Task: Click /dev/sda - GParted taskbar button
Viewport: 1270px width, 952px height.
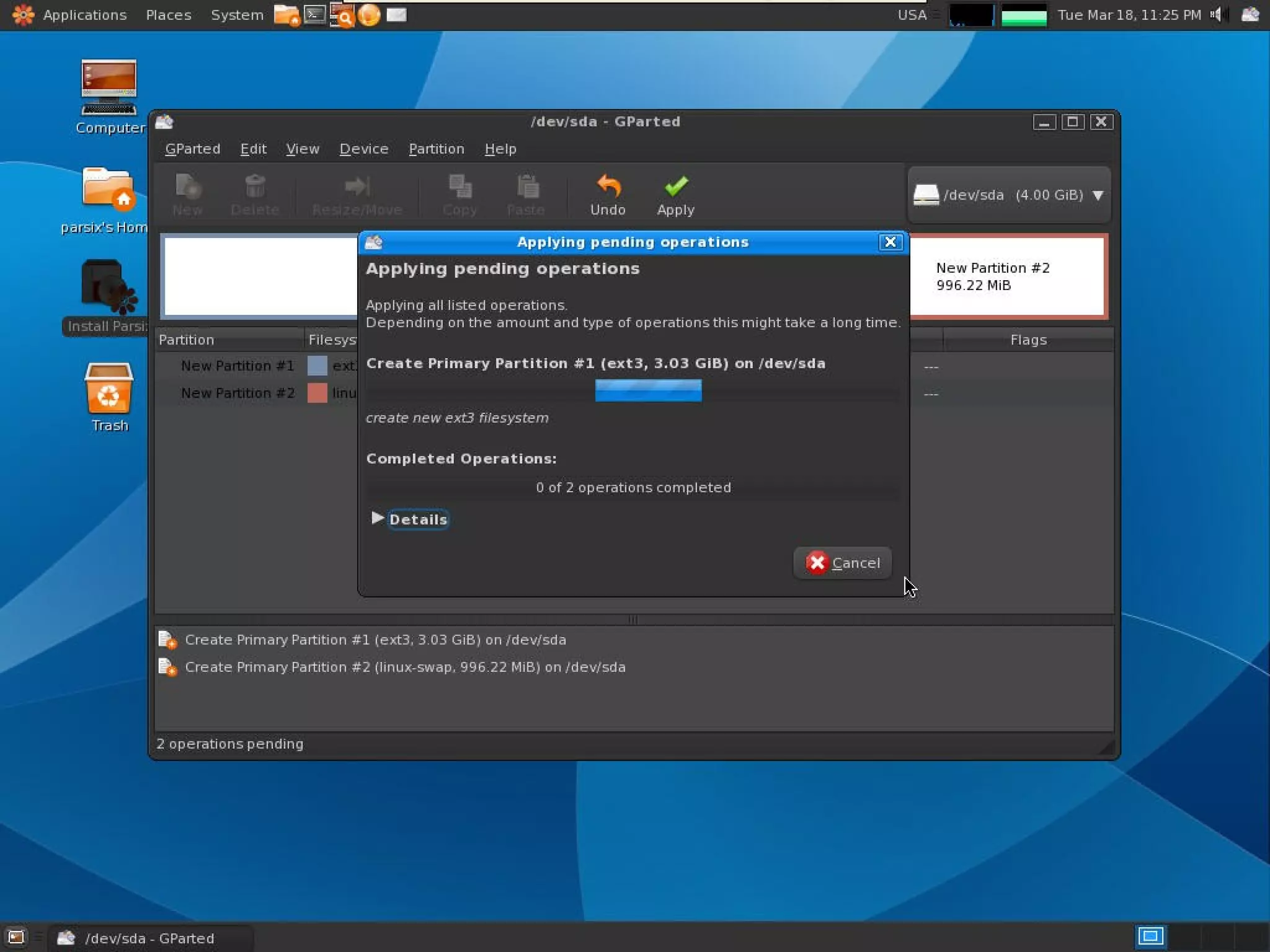Action: 149,938
